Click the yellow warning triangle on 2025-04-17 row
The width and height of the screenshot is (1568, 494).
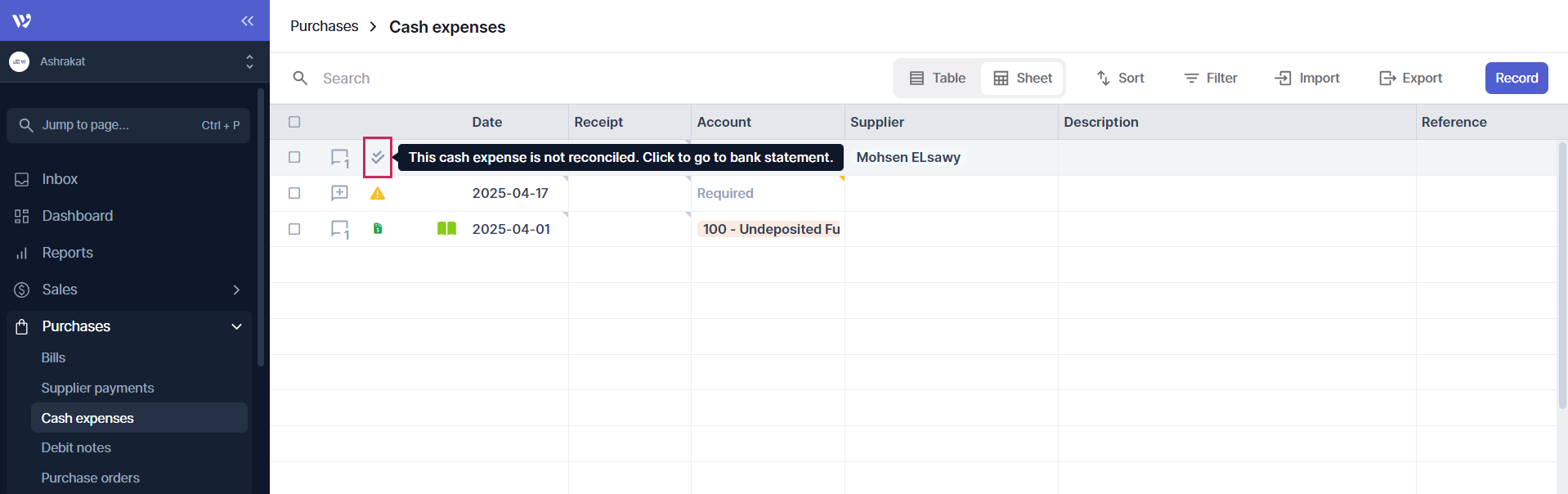pyautogui.click(x=377, y=194)
